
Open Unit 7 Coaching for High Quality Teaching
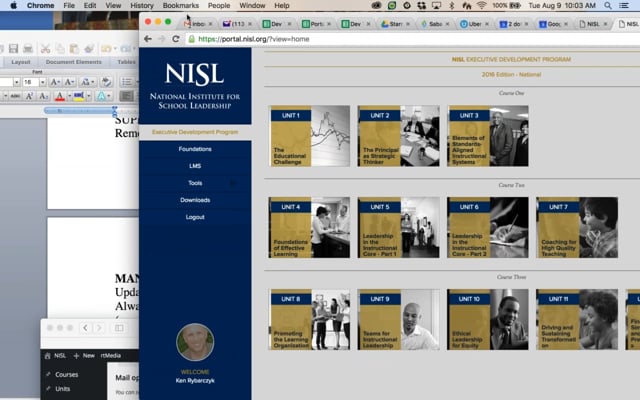(577, 227)
